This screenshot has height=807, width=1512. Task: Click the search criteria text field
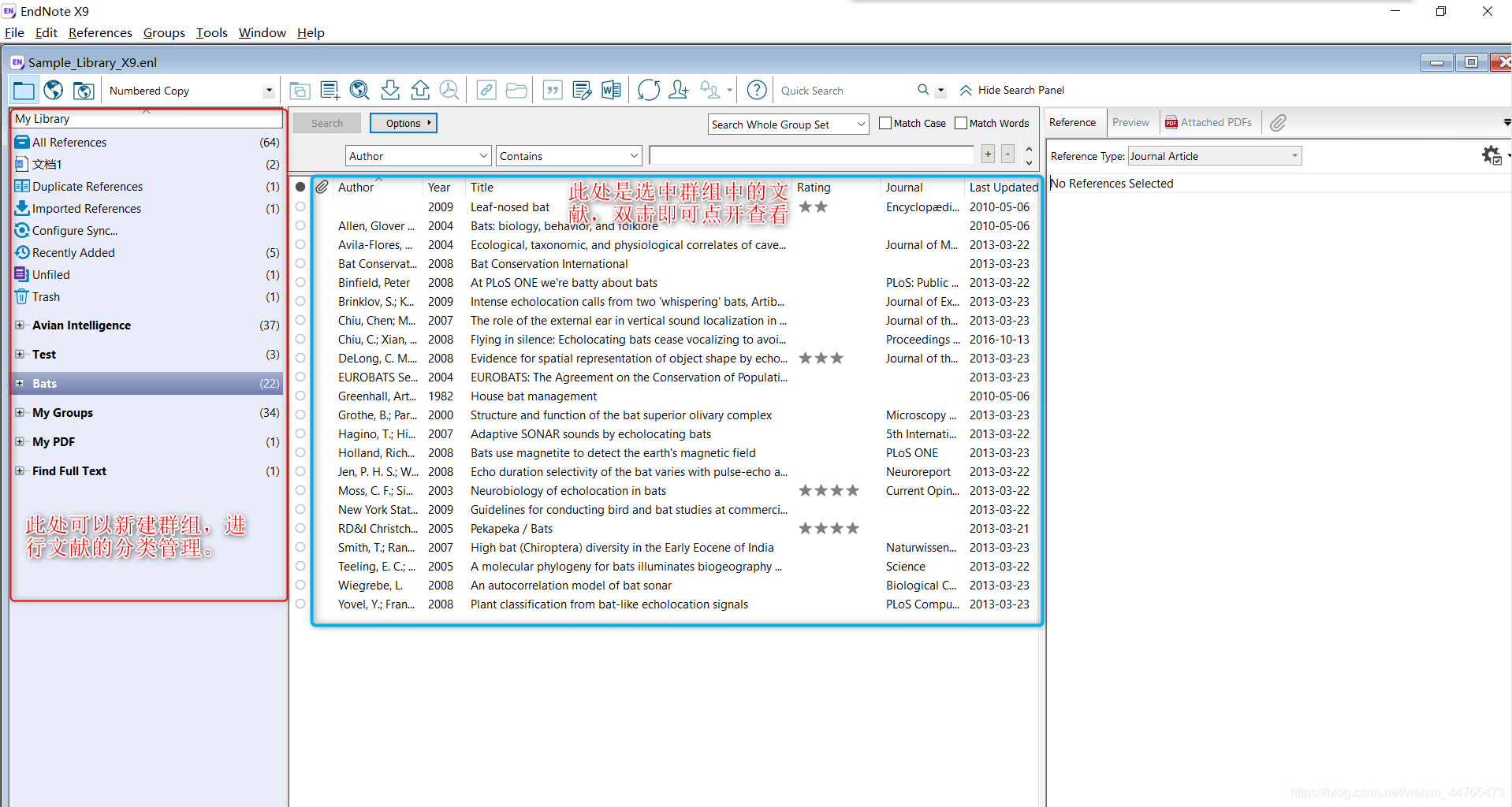coord(811,155)
